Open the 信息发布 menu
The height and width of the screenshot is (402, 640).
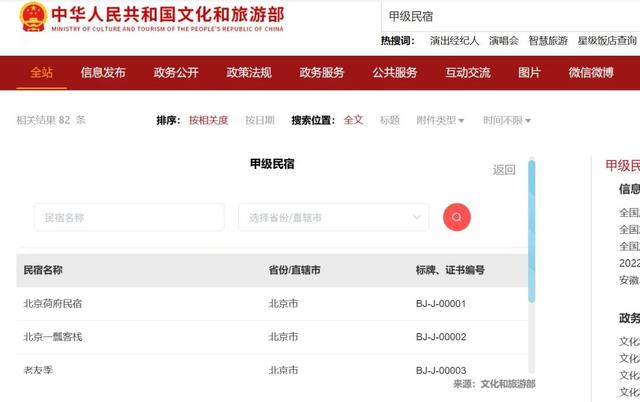103,73
